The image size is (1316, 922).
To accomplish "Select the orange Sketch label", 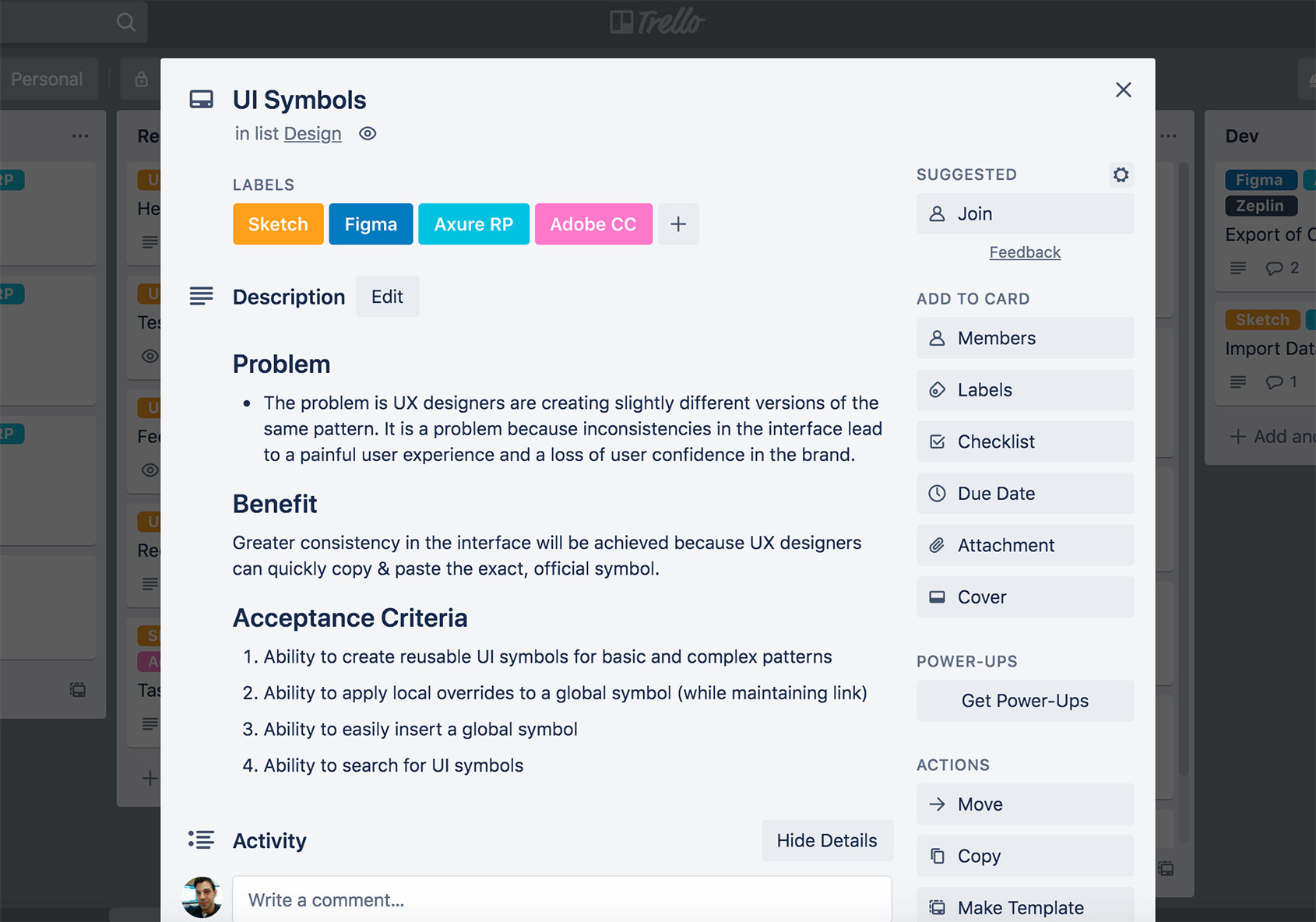I will [278, 224].
